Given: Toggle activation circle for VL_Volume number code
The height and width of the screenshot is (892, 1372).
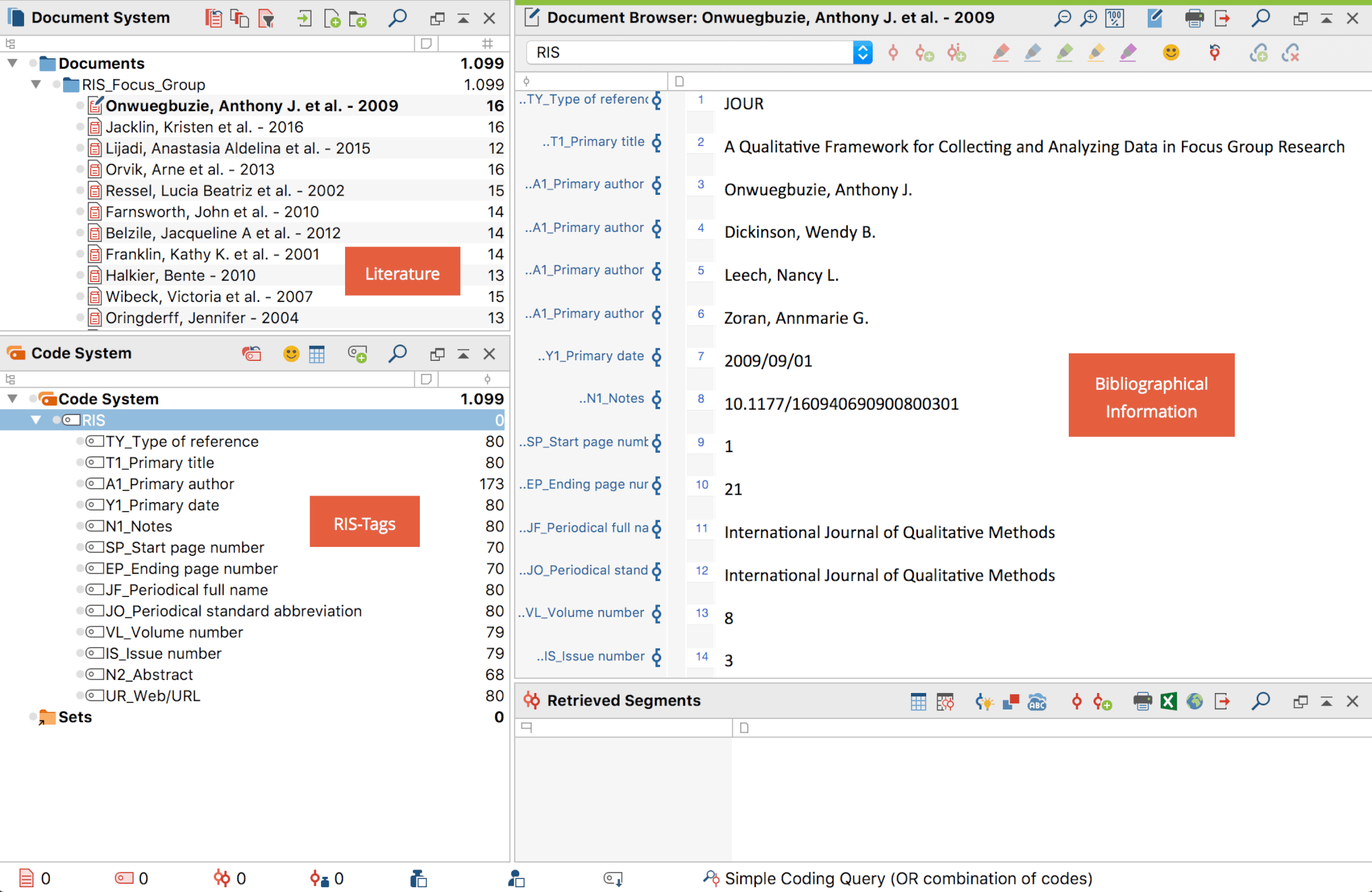Looking at the screenshot, I should click(80, 632).
